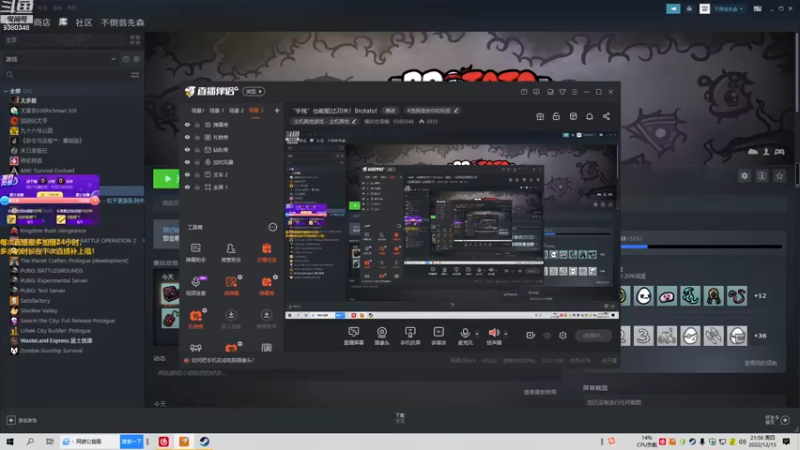The height and width of the screenshot is (450, 800).
Task: Open Steam 社区 menu
Action: [x=84, y=22]
